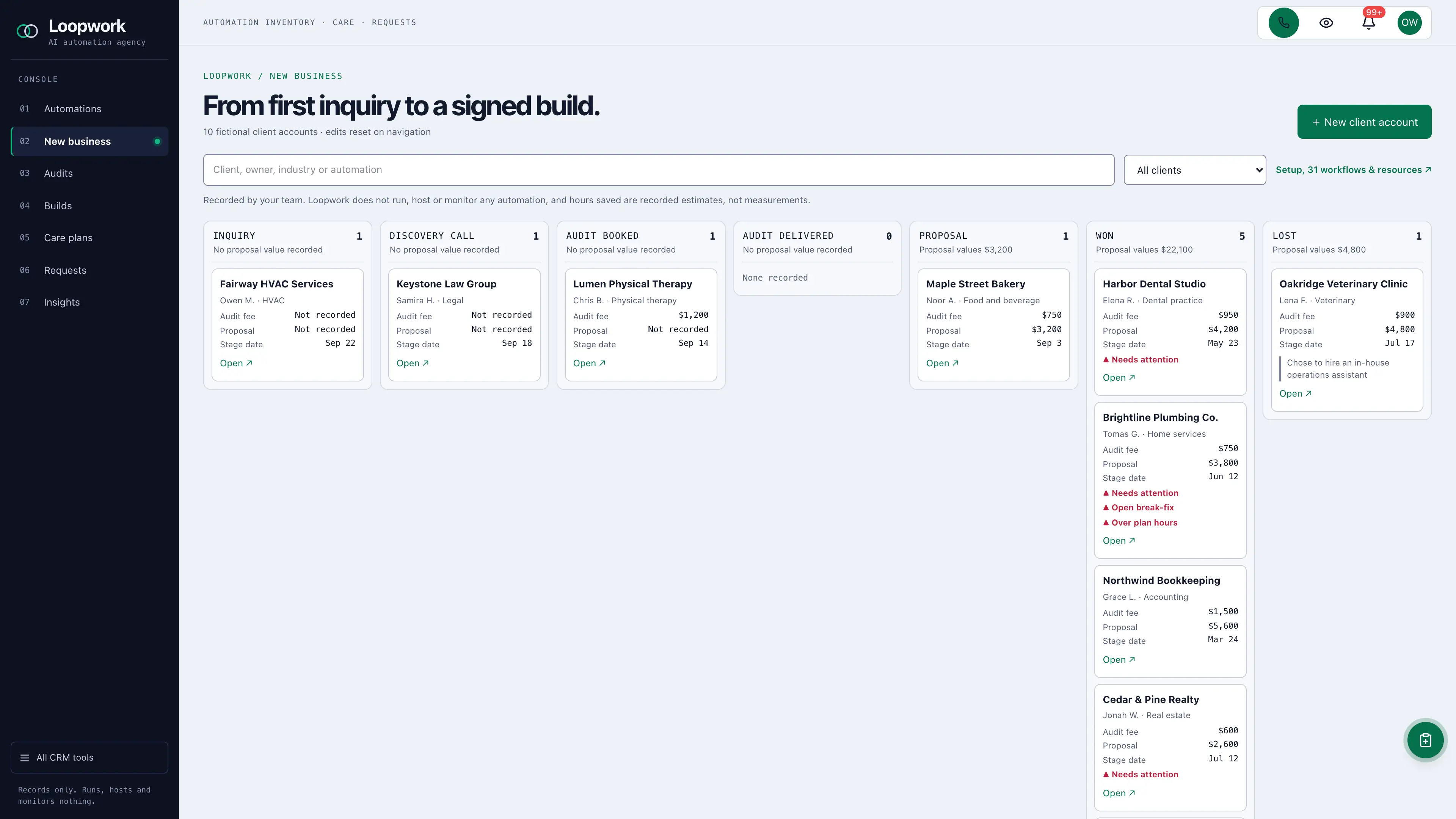Click the green phone call icon

point(1283,23)
